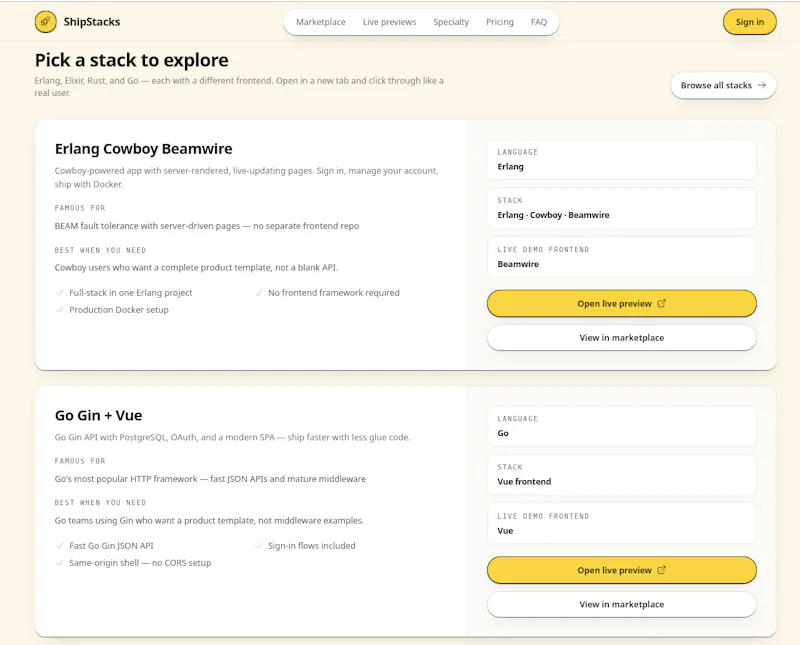The image size is (800, 645).
Task: View Erlang Cowboy Beamwire in marketplace
Action: pos(621,338)
